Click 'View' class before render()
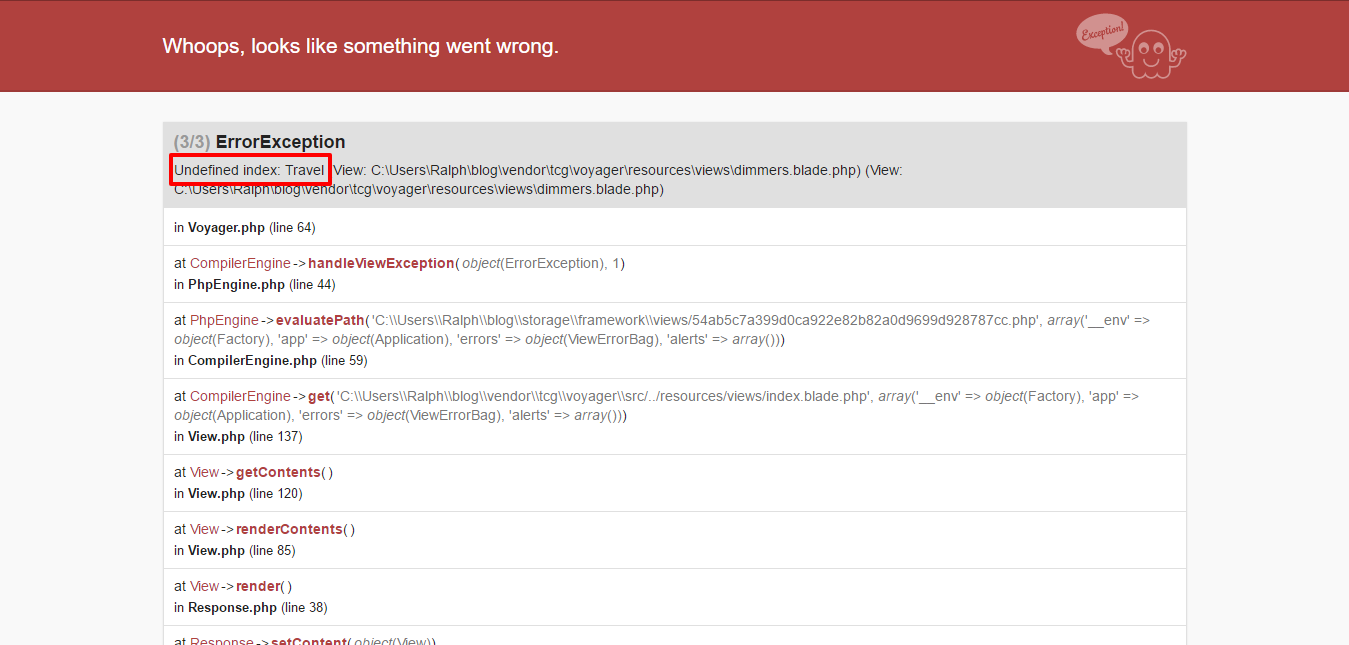 204,586
